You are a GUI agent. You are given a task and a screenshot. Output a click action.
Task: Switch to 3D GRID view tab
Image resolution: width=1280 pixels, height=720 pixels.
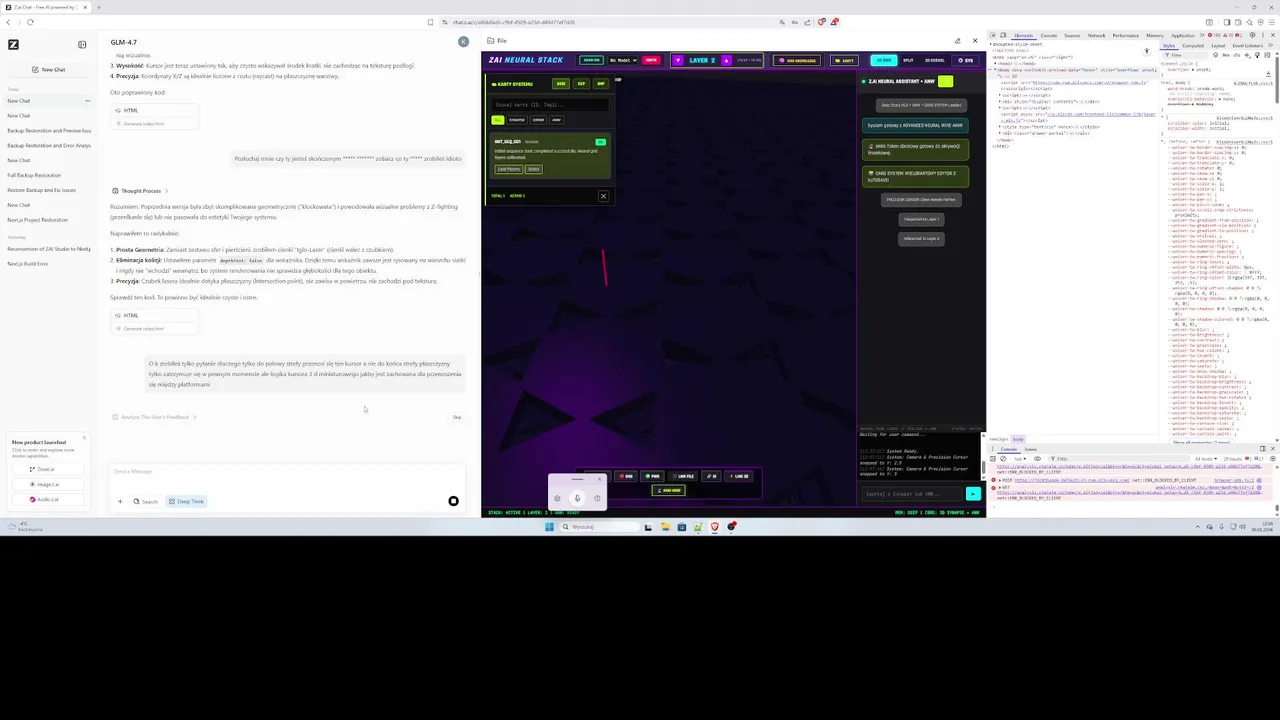884,60
